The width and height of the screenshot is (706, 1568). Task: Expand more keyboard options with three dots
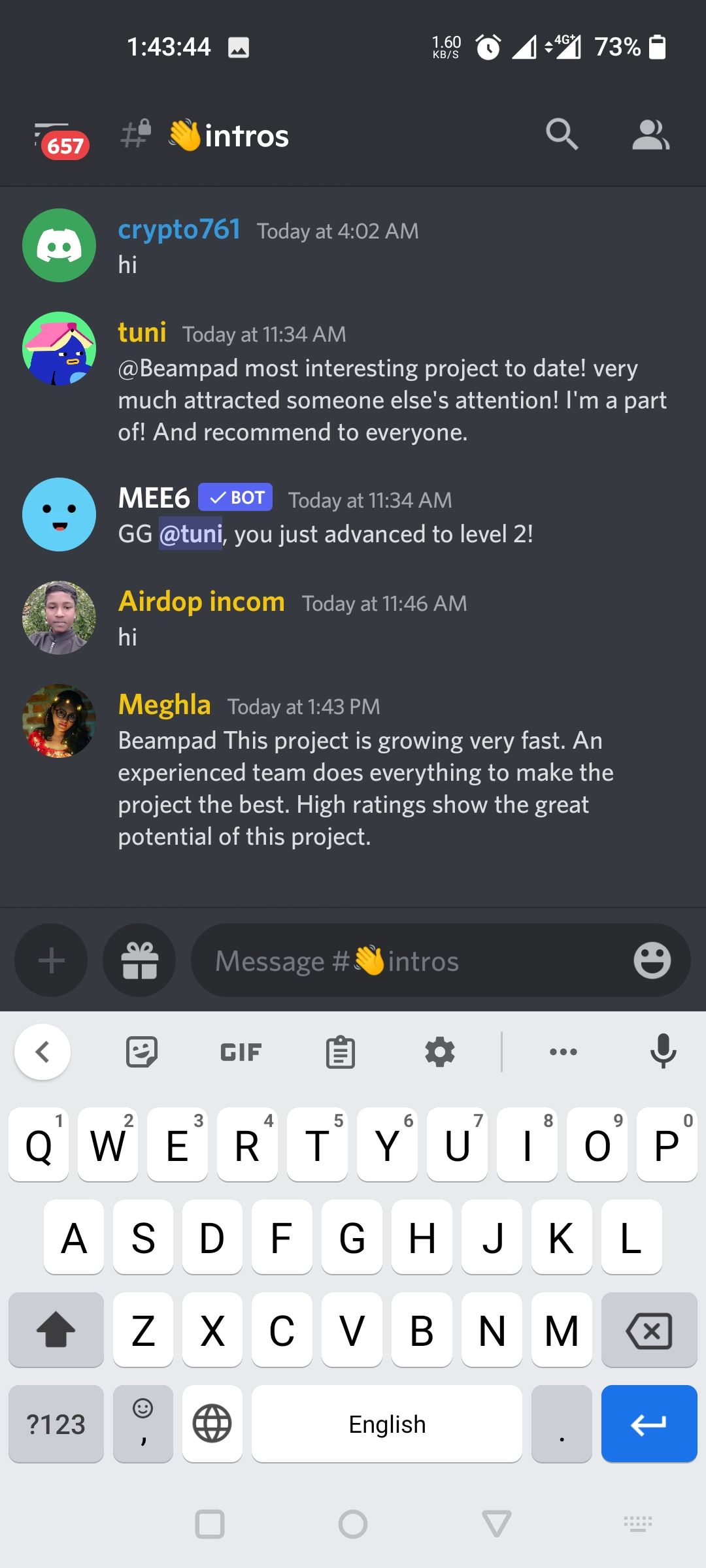coord(563,1052)
